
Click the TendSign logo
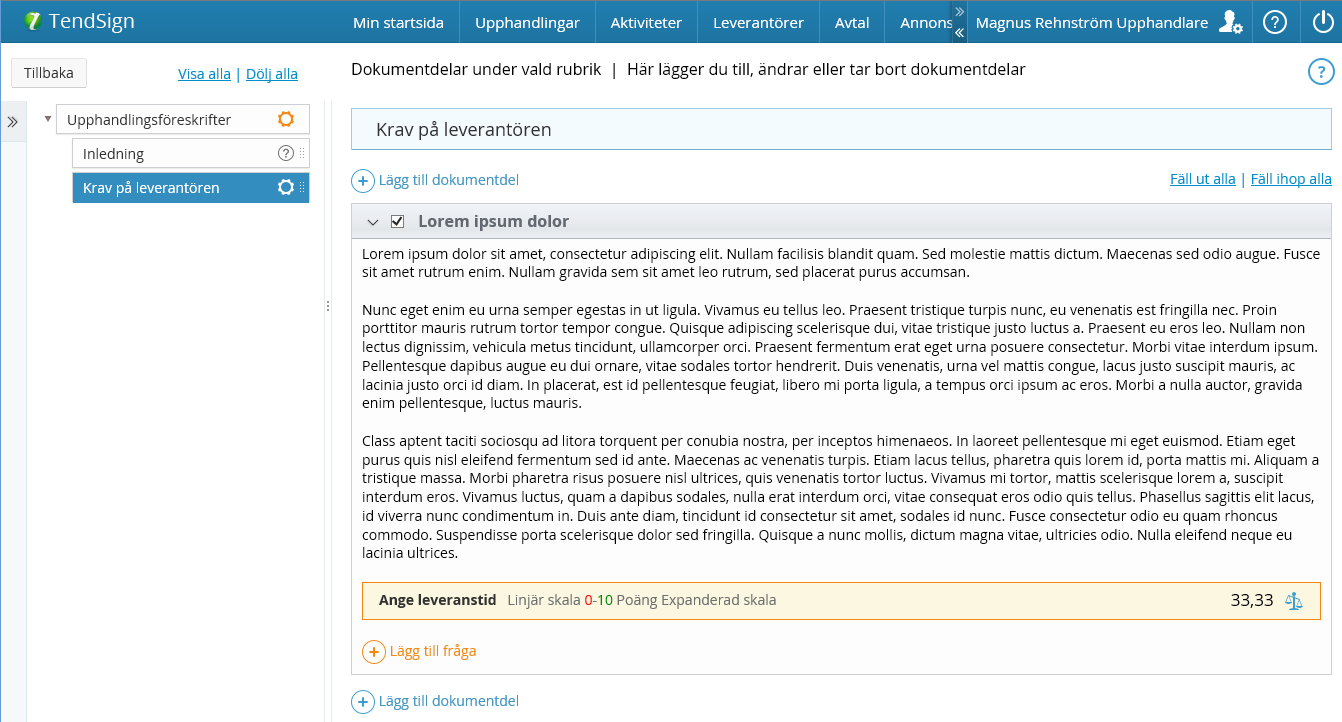pos(78,21)
